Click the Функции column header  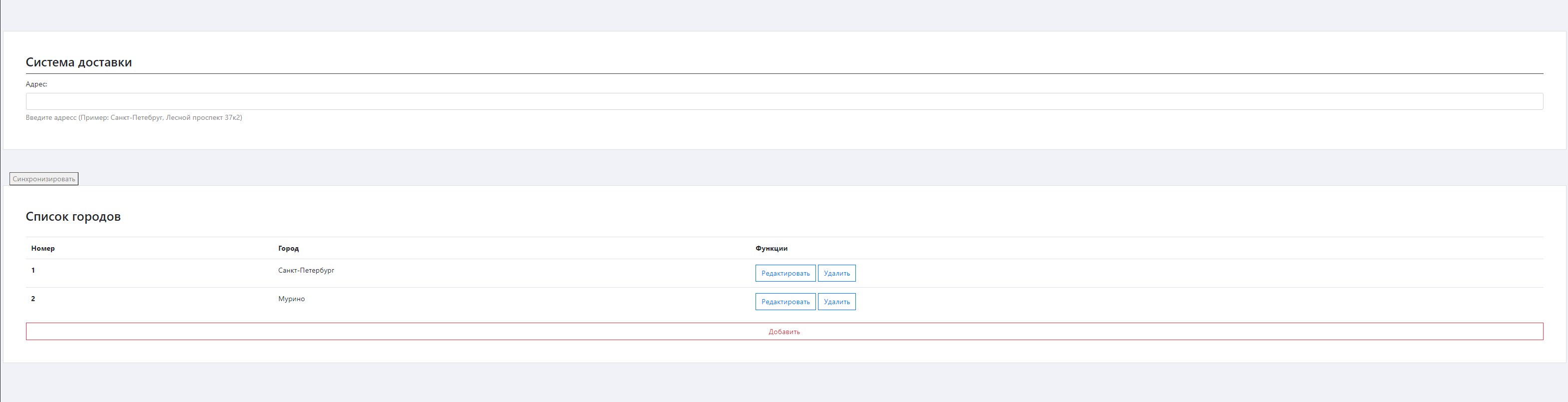pyautogui.click(x=771, y=249)
